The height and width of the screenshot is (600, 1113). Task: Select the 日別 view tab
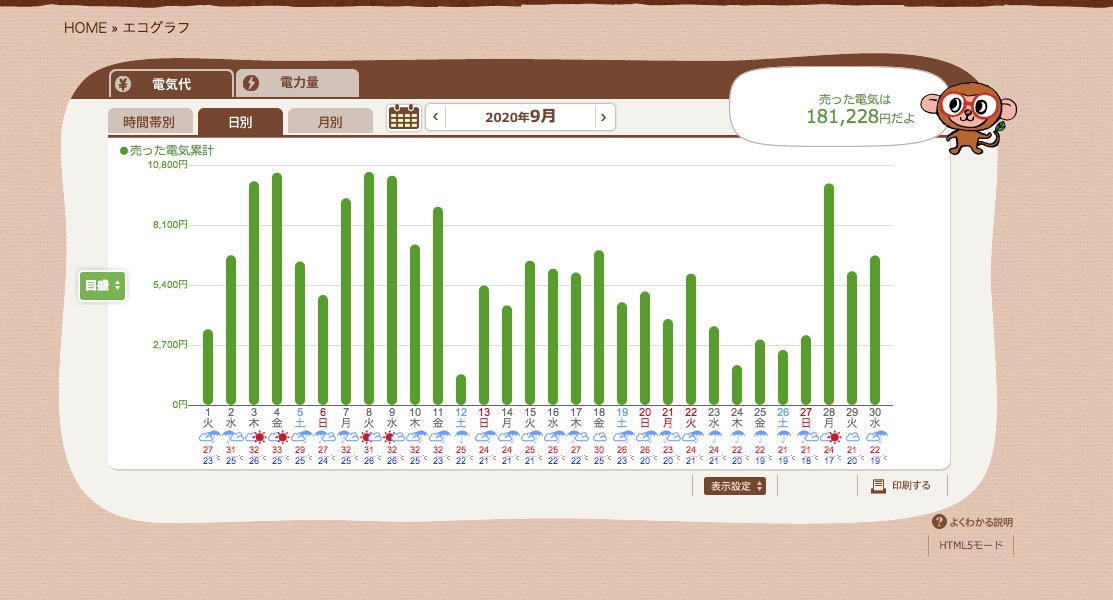click(x=240, y=121)
